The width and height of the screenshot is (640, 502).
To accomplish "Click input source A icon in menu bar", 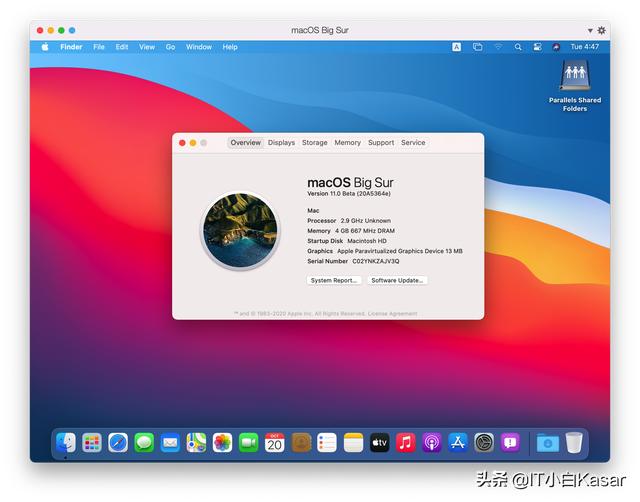I will pyautogui.click(x=456, y=47).
